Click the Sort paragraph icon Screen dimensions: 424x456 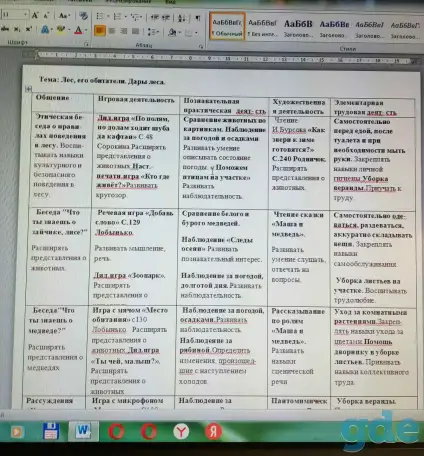(x=181, y=18)
